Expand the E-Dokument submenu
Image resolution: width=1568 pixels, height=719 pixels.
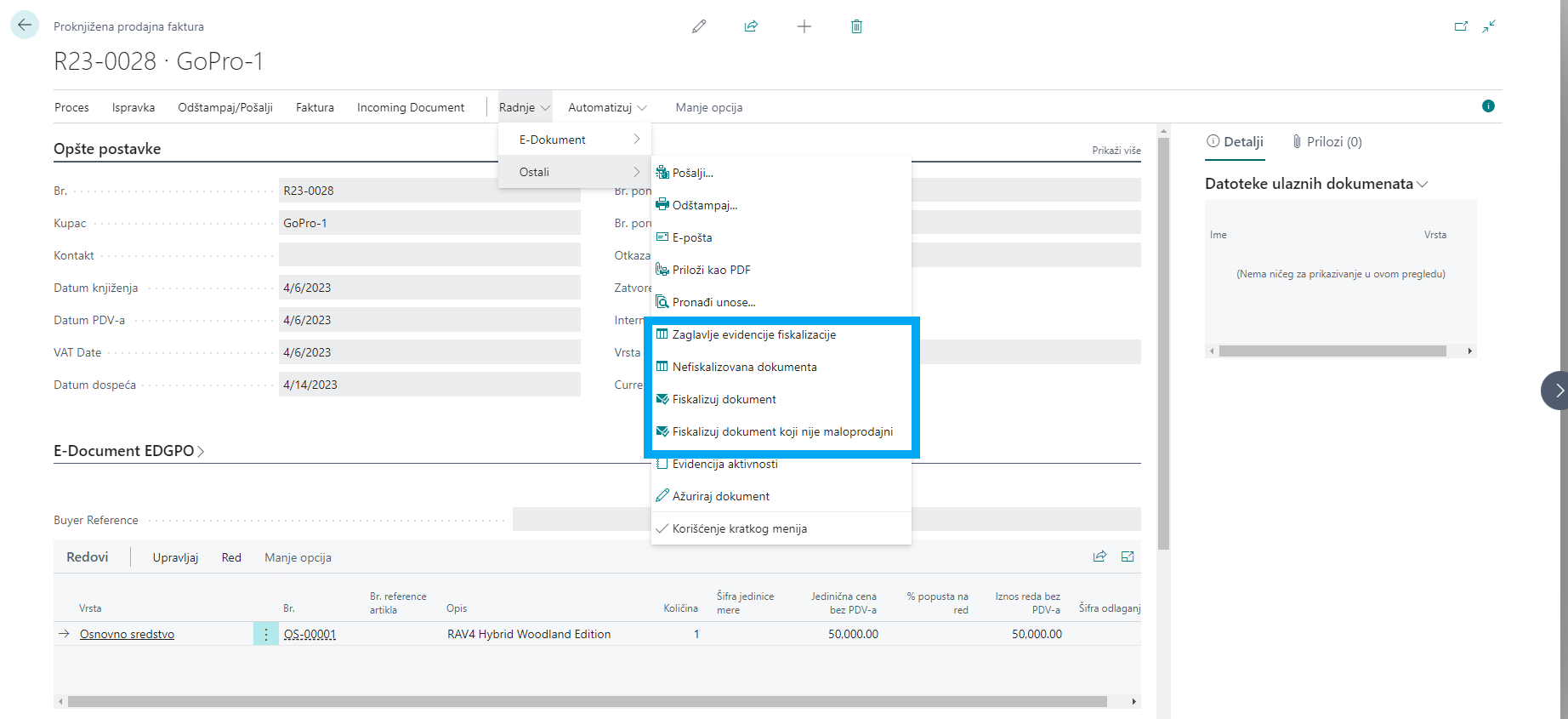pyautogui.click(x=575, y=140)
